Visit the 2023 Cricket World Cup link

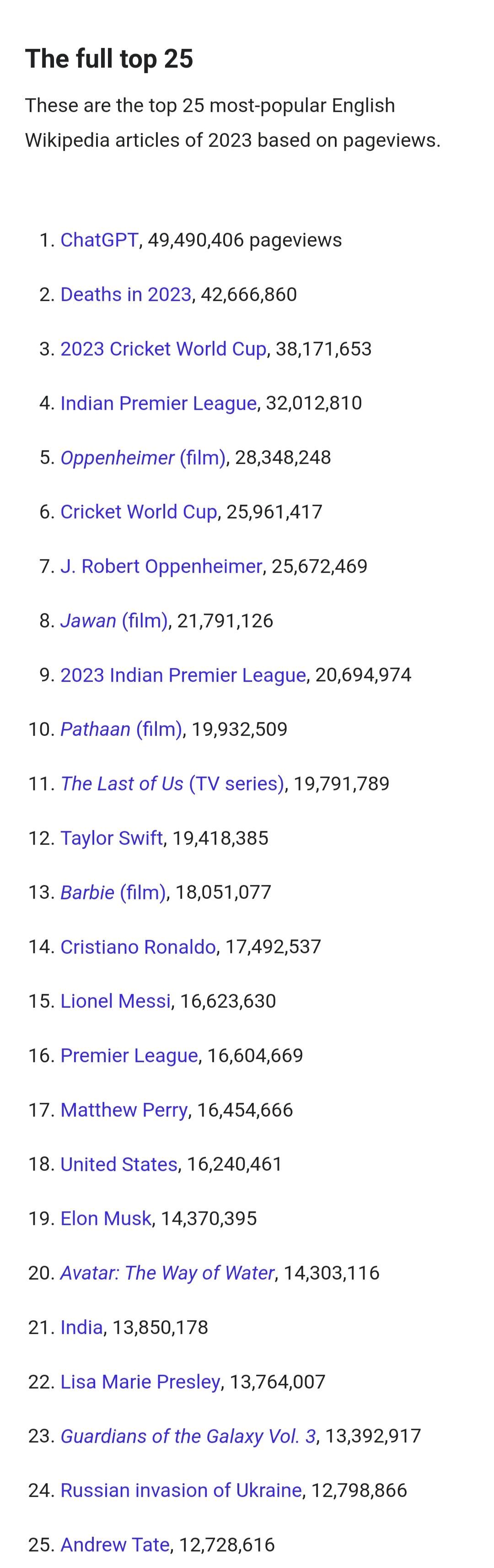coord(163,349)
